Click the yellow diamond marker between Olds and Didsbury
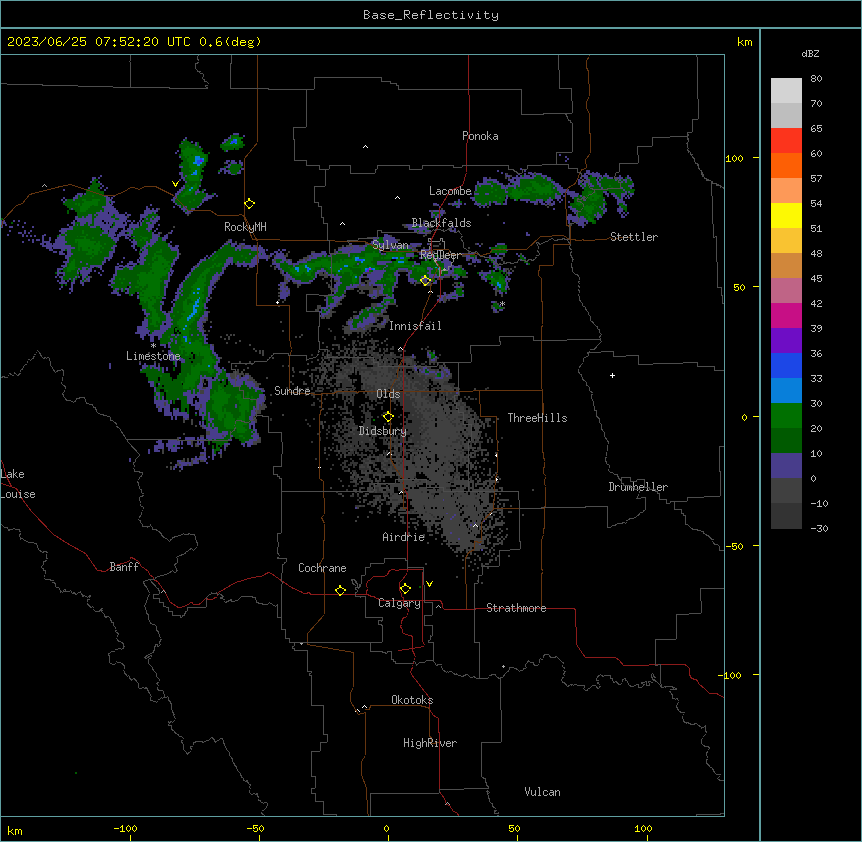 point(388,417)
